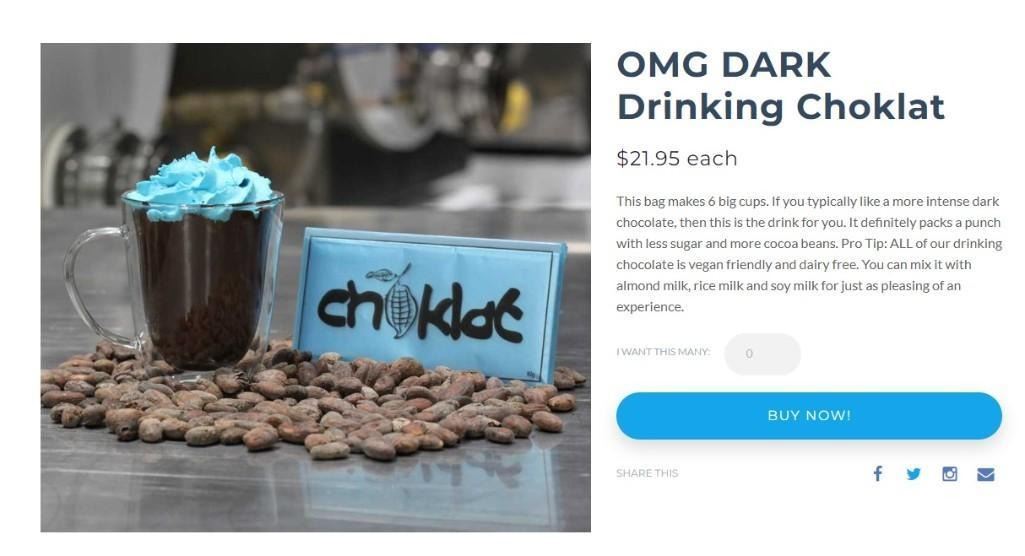Click the cacao pod icon in the Choklat logo

pos(400,302)
